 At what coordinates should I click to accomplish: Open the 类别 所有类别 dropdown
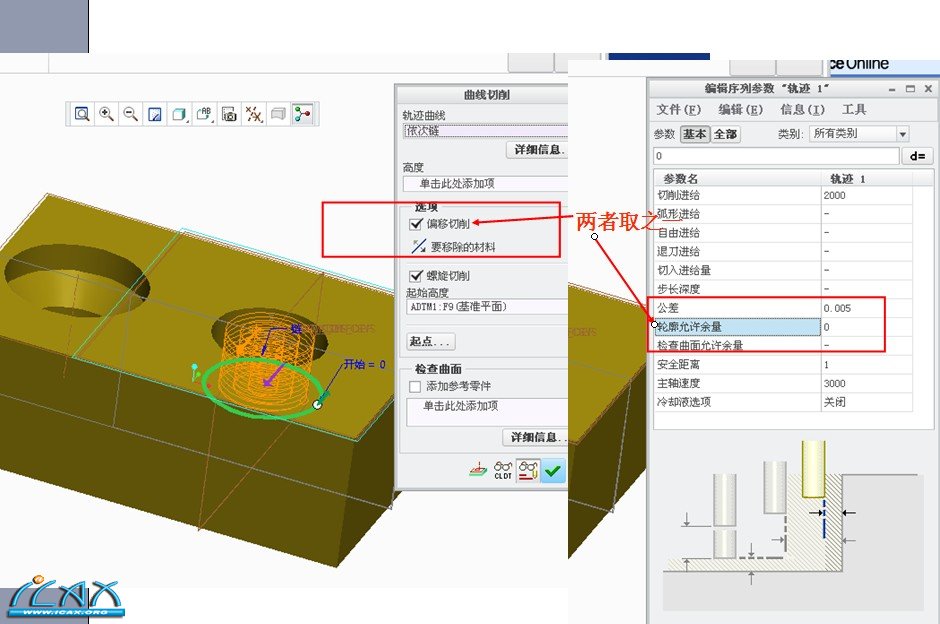858,133
